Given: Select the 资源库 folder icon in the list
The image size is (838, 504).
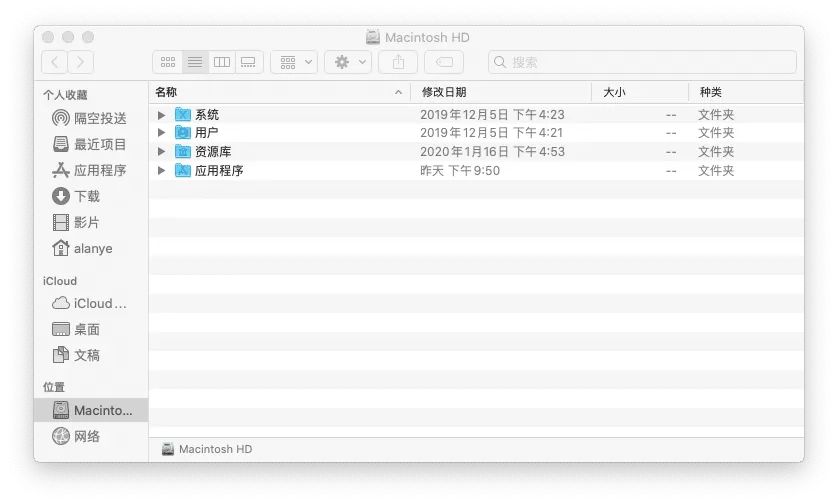Looking at the screenshot, I should coord(183,151).
